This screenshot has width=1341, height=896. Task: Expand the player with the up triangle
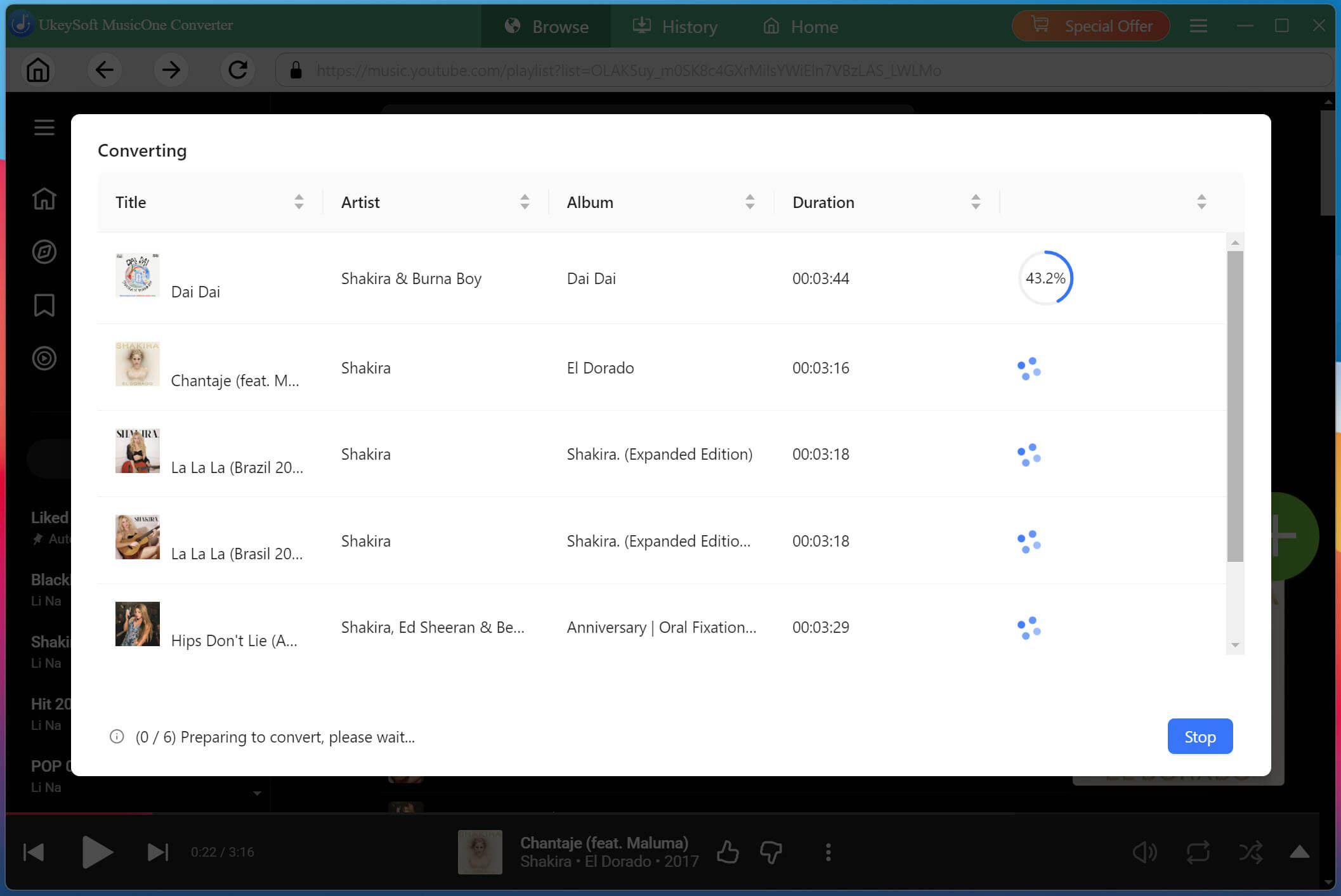(1300, 852)
